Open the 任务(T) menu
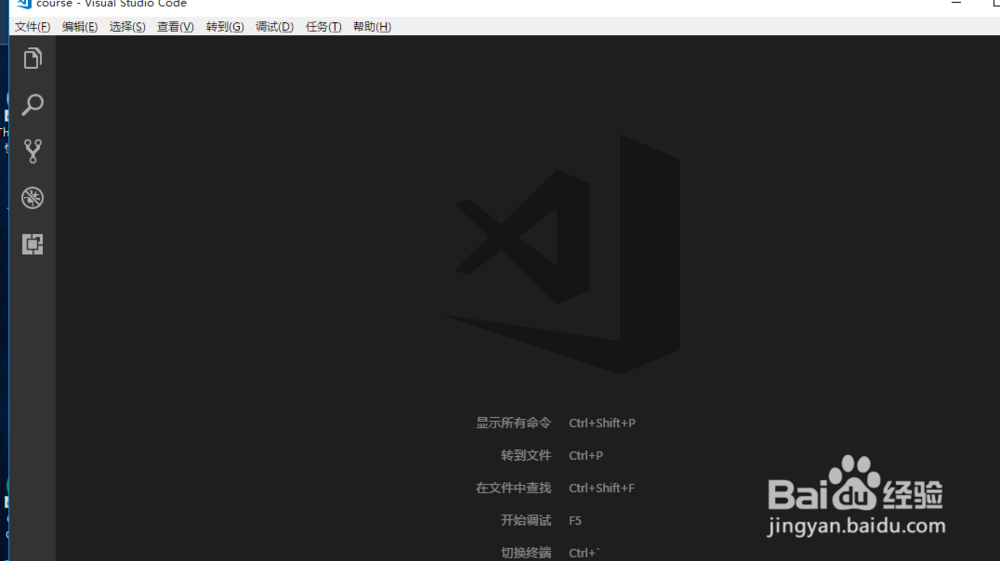The width and height of the screenshot is (1000, 561). click(323, 27)
